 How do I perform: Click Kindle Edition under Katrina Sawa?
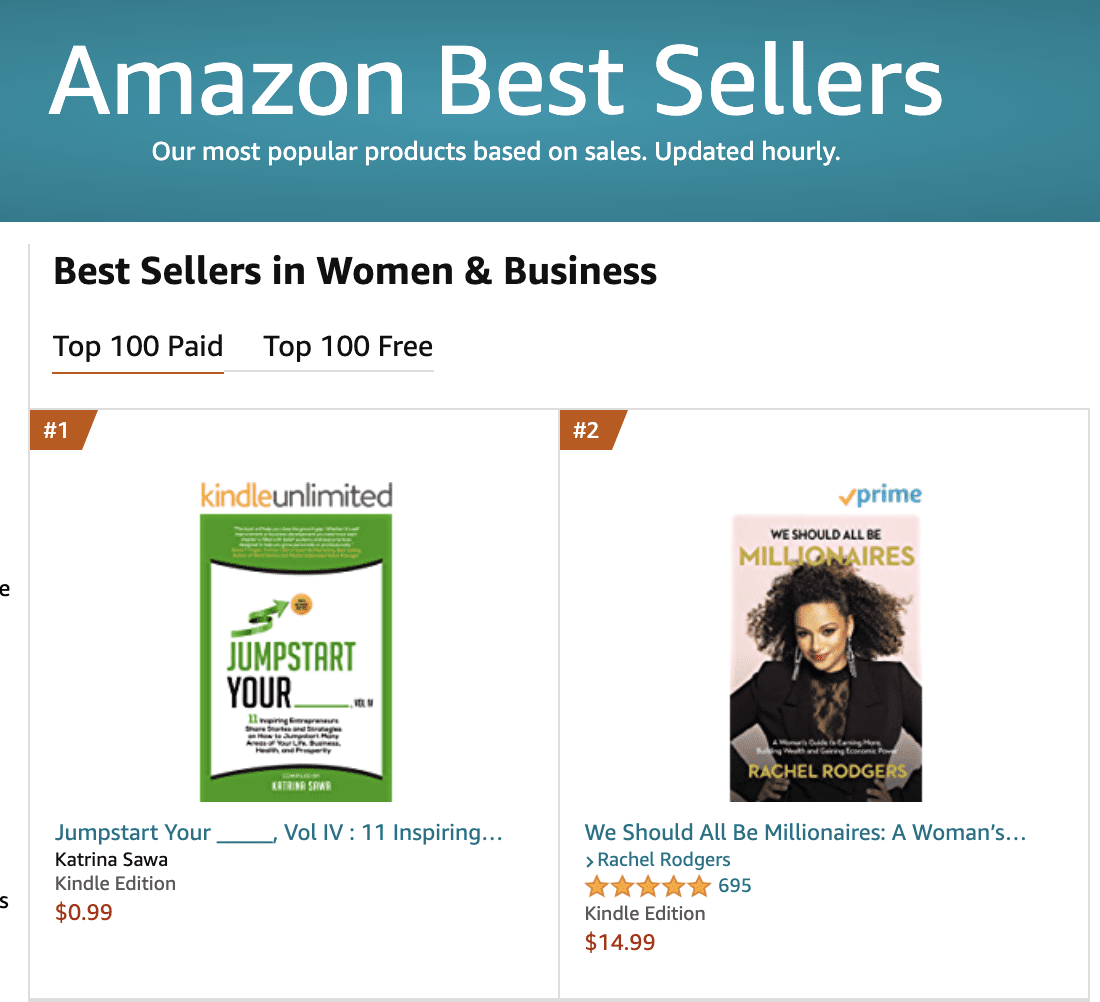(115, 884)
